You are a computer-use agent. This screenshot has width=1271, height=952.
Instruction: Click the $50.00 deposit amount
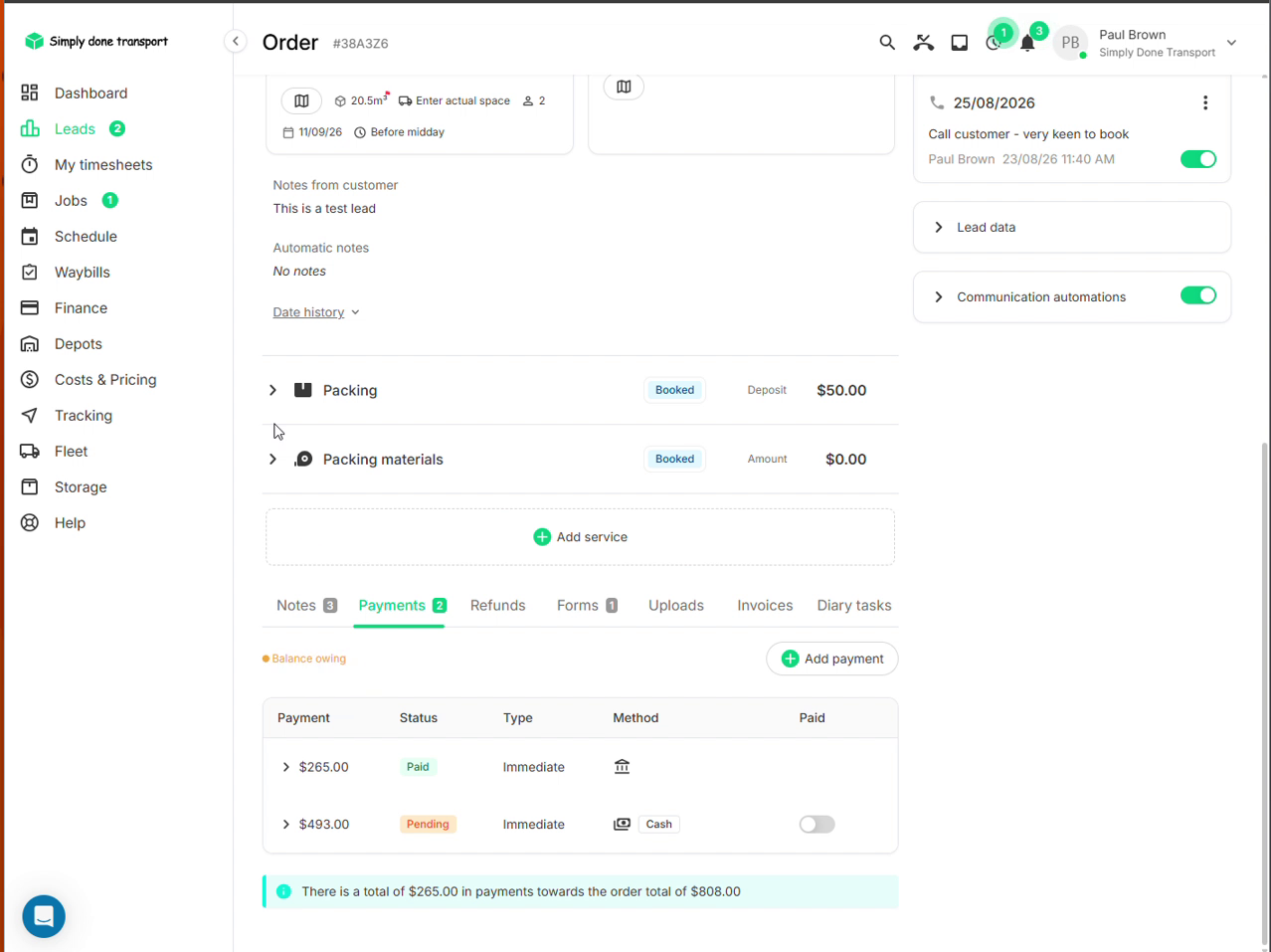[841, 390]
